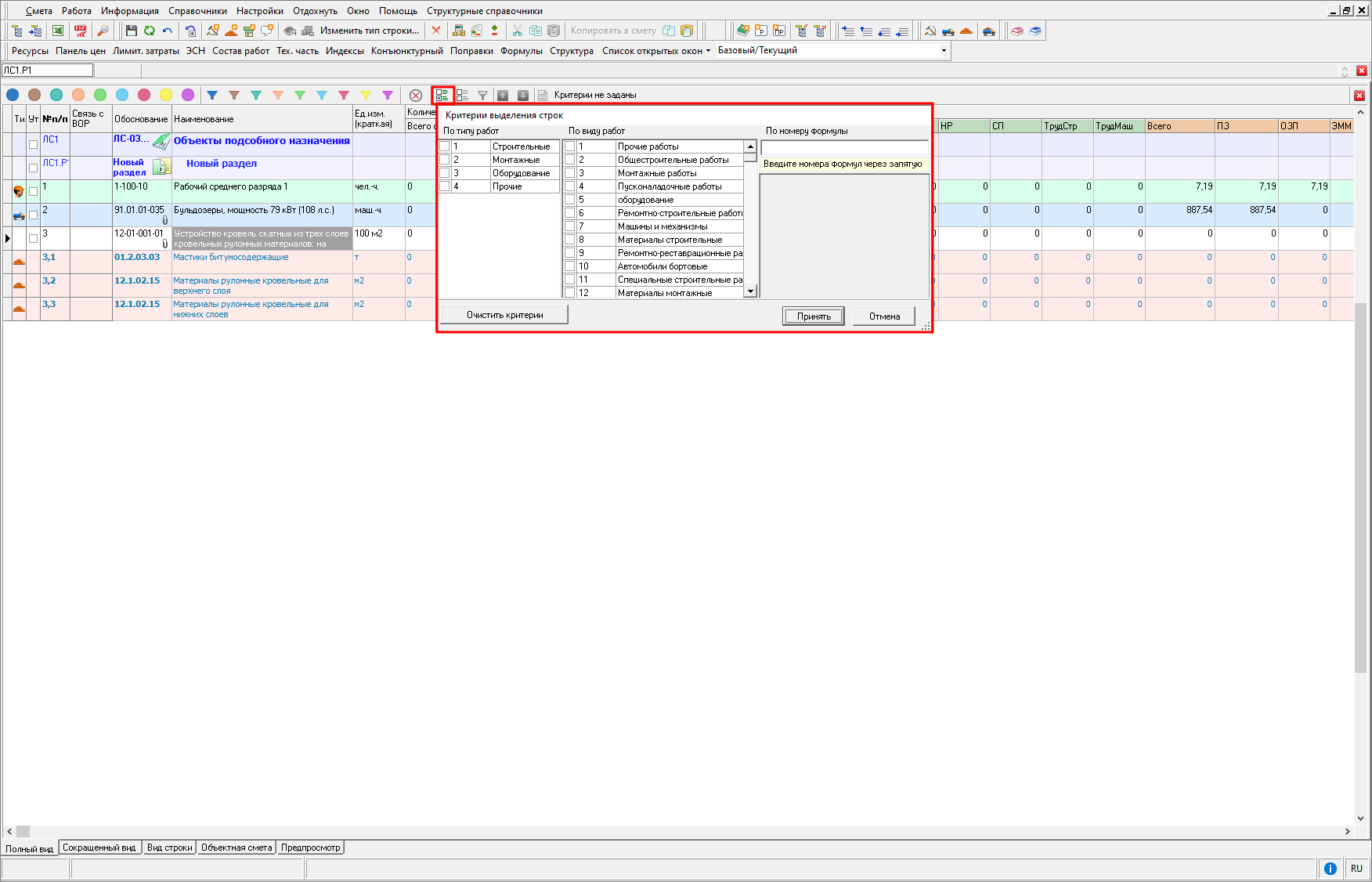Image resolution: width=1372 pixels, height=882 pixels.
Task: Enable Общестроительные работы checkbox
Action: pyautogui.click(x=570, y=160)
